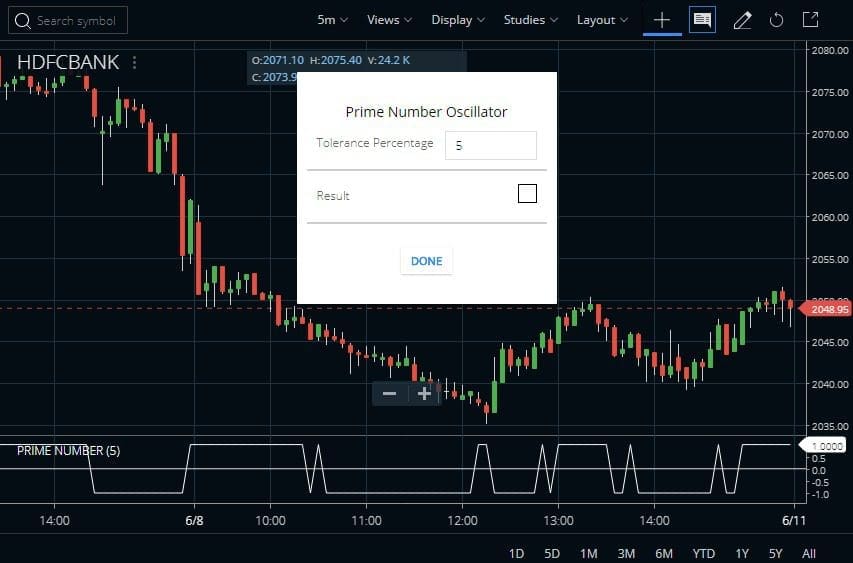Select the 1D range
Screen dimensions: 853x563
click(516, 554)
